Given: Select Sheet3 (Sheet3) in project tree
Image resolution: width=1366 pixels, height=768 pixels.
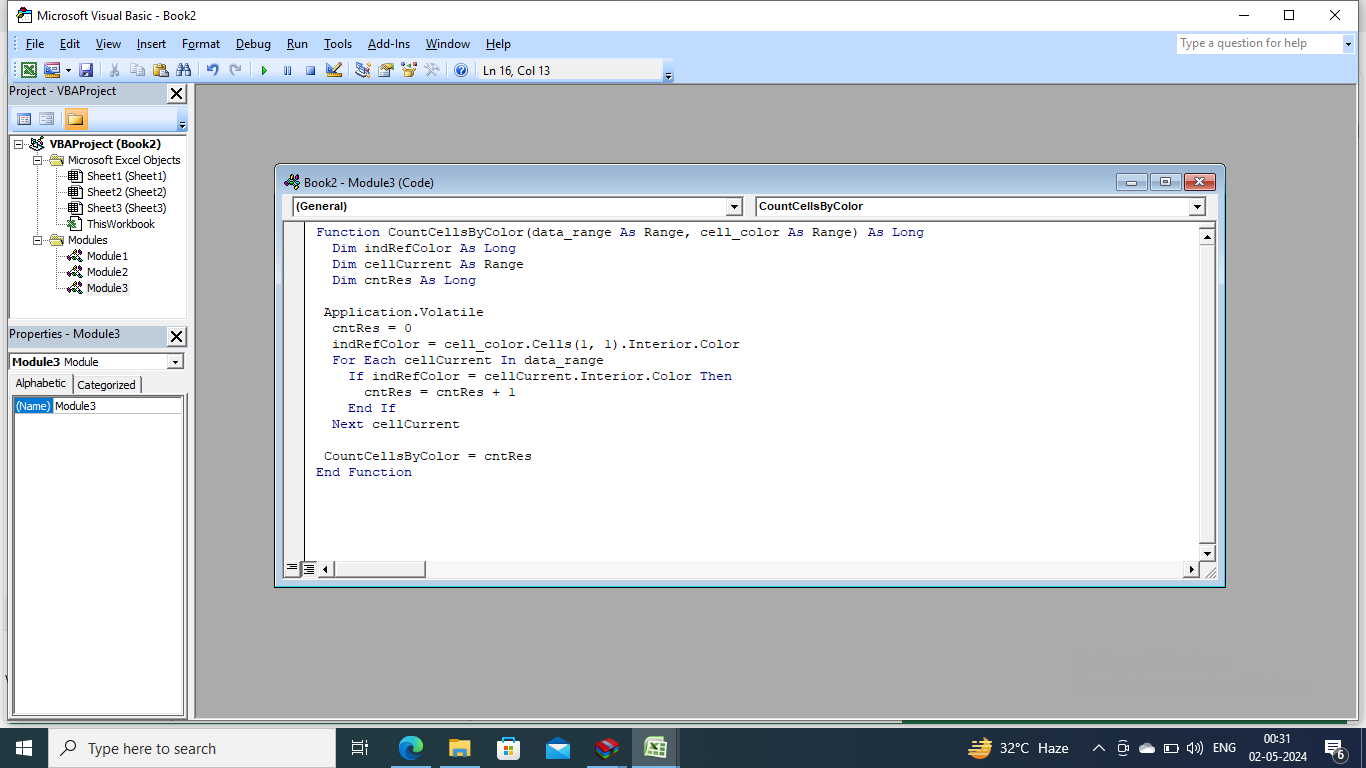Looking at the screenshot, I should click(126, 208).
